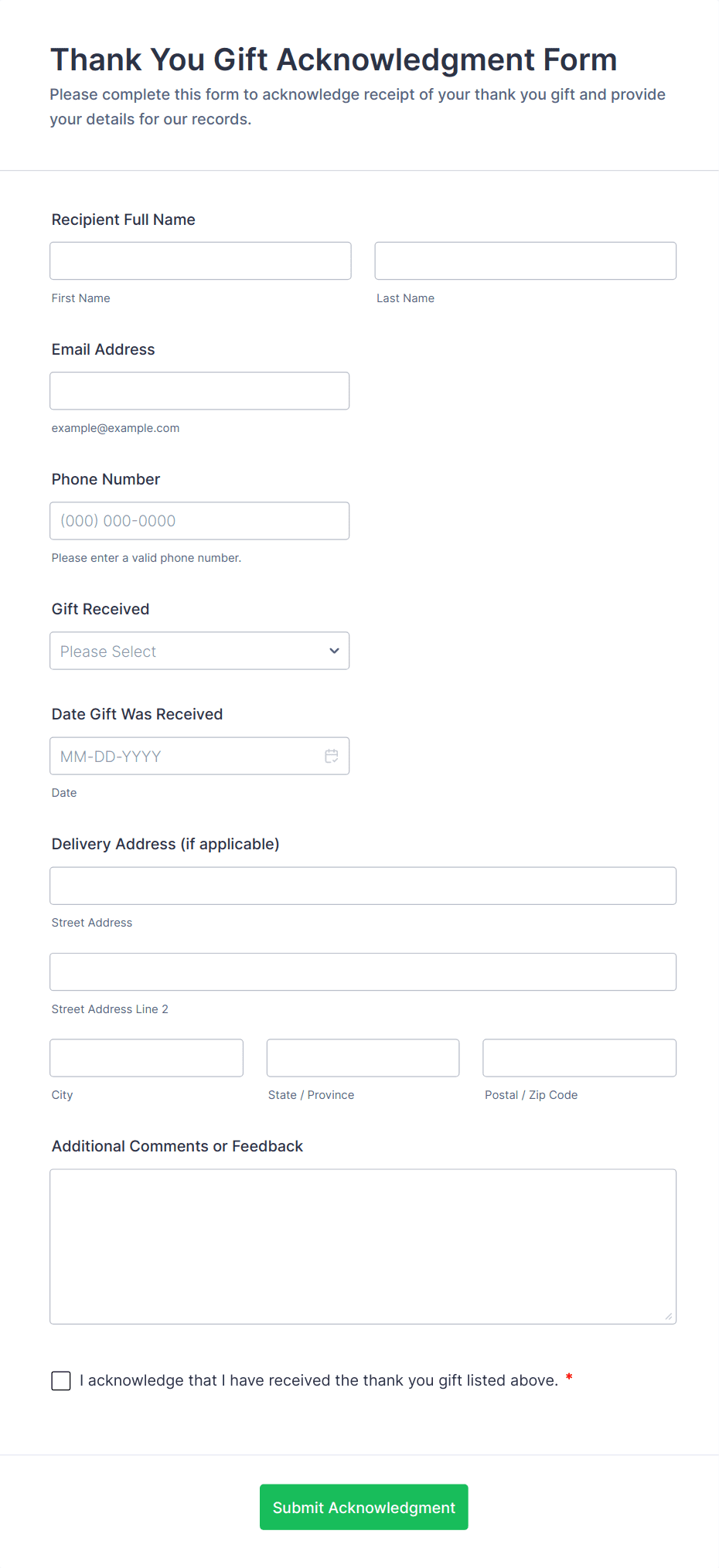This screenshot has height=1568, width=719.
Task: Open the calendar date picker icon
Action: tap(332, 756)
